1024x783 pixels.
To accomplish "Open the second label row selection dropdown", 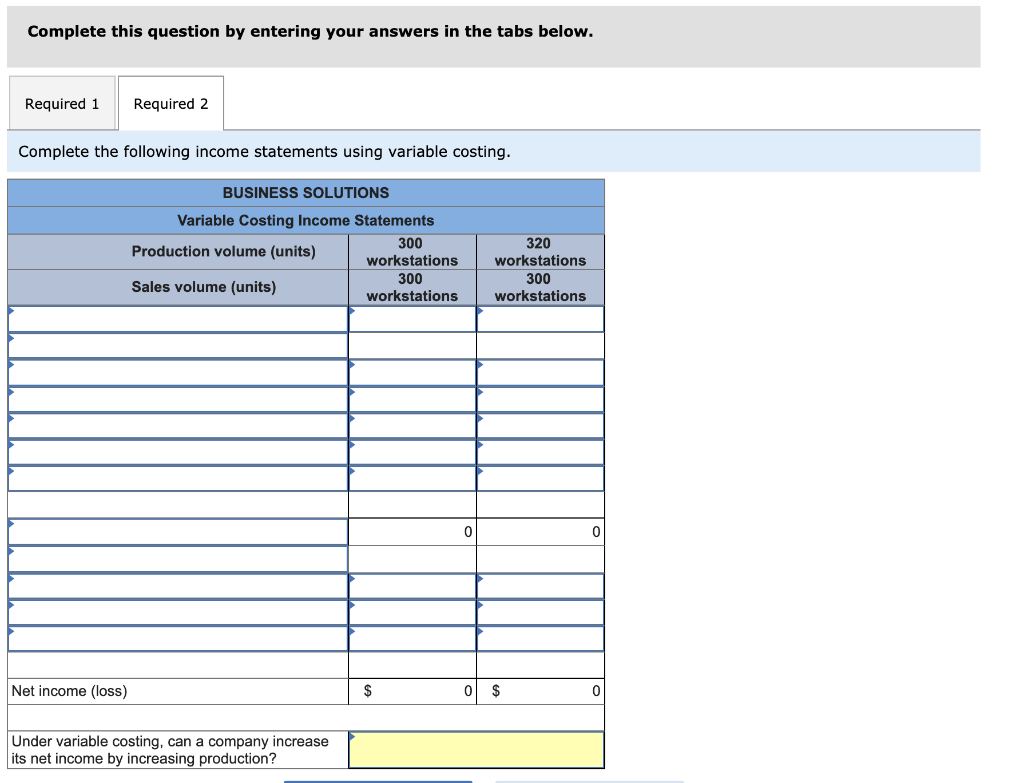I will tap(175, 344).
